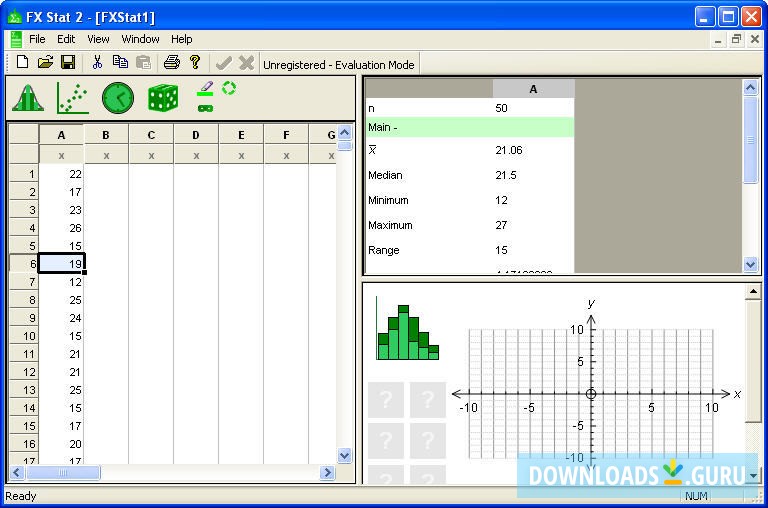Click the FX Stat document icon beside File
Screen dimensions: 768x508
(x=16, y=39)
